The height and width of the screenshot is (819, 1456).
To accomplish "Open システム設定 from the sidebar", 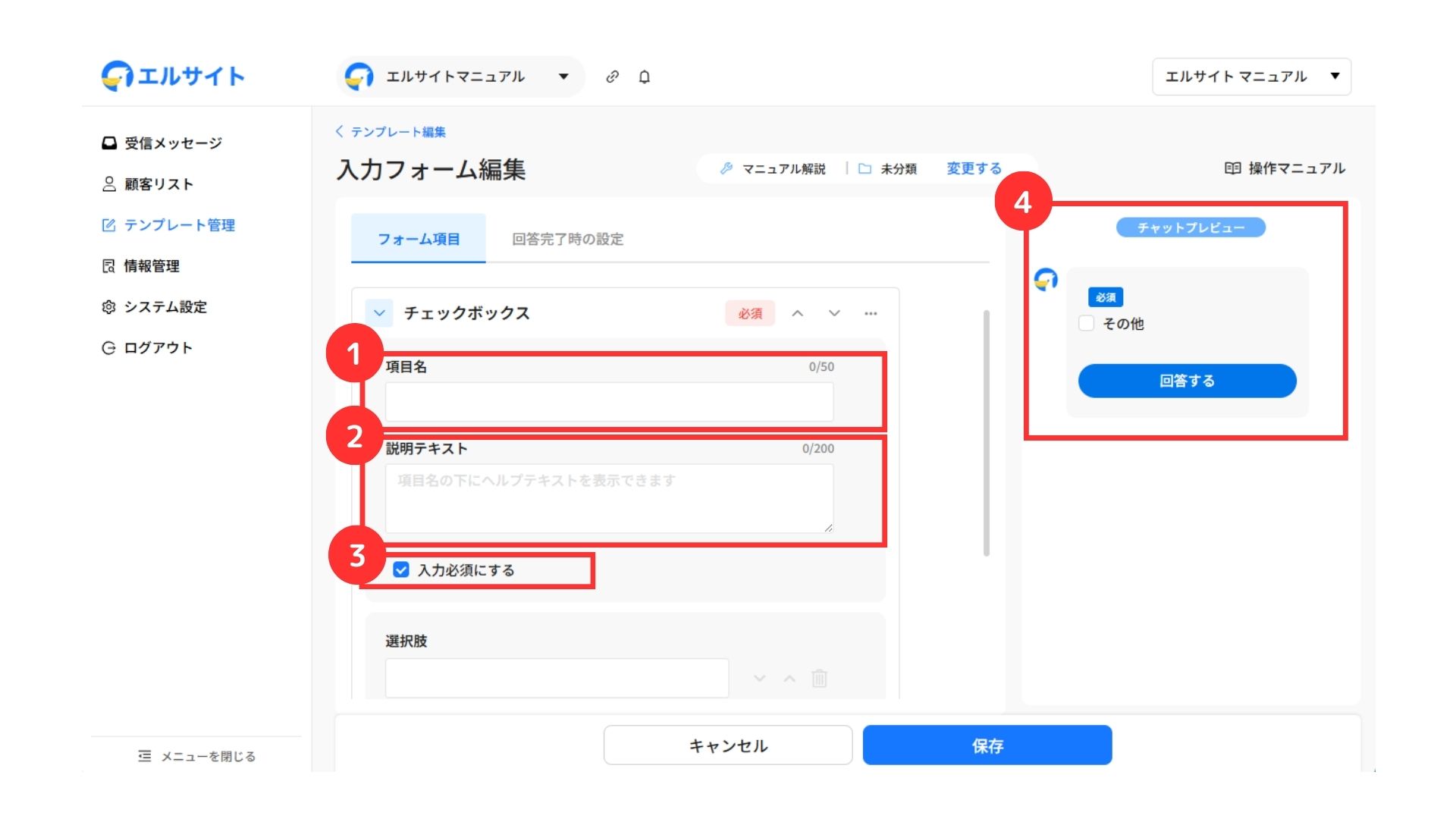I will pyautogui.click(x=165, y=307).
